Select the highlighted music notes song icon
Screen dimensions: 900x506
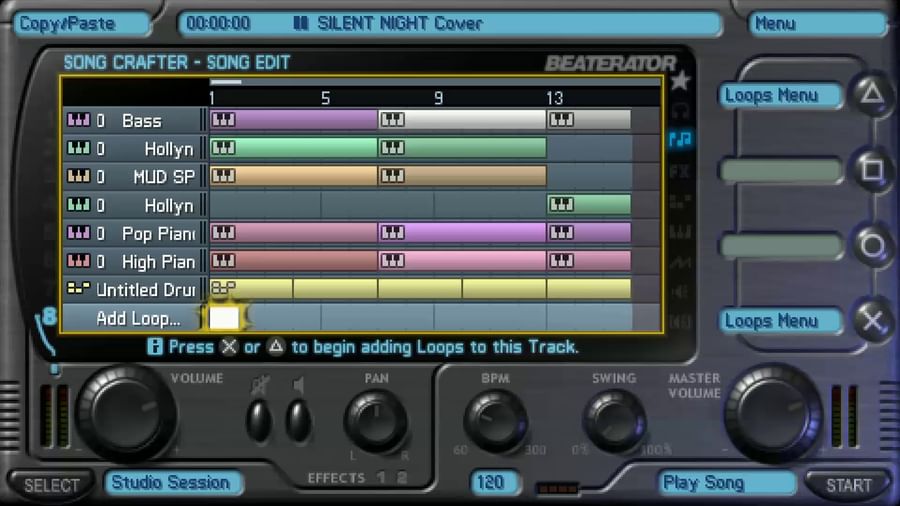680,138
